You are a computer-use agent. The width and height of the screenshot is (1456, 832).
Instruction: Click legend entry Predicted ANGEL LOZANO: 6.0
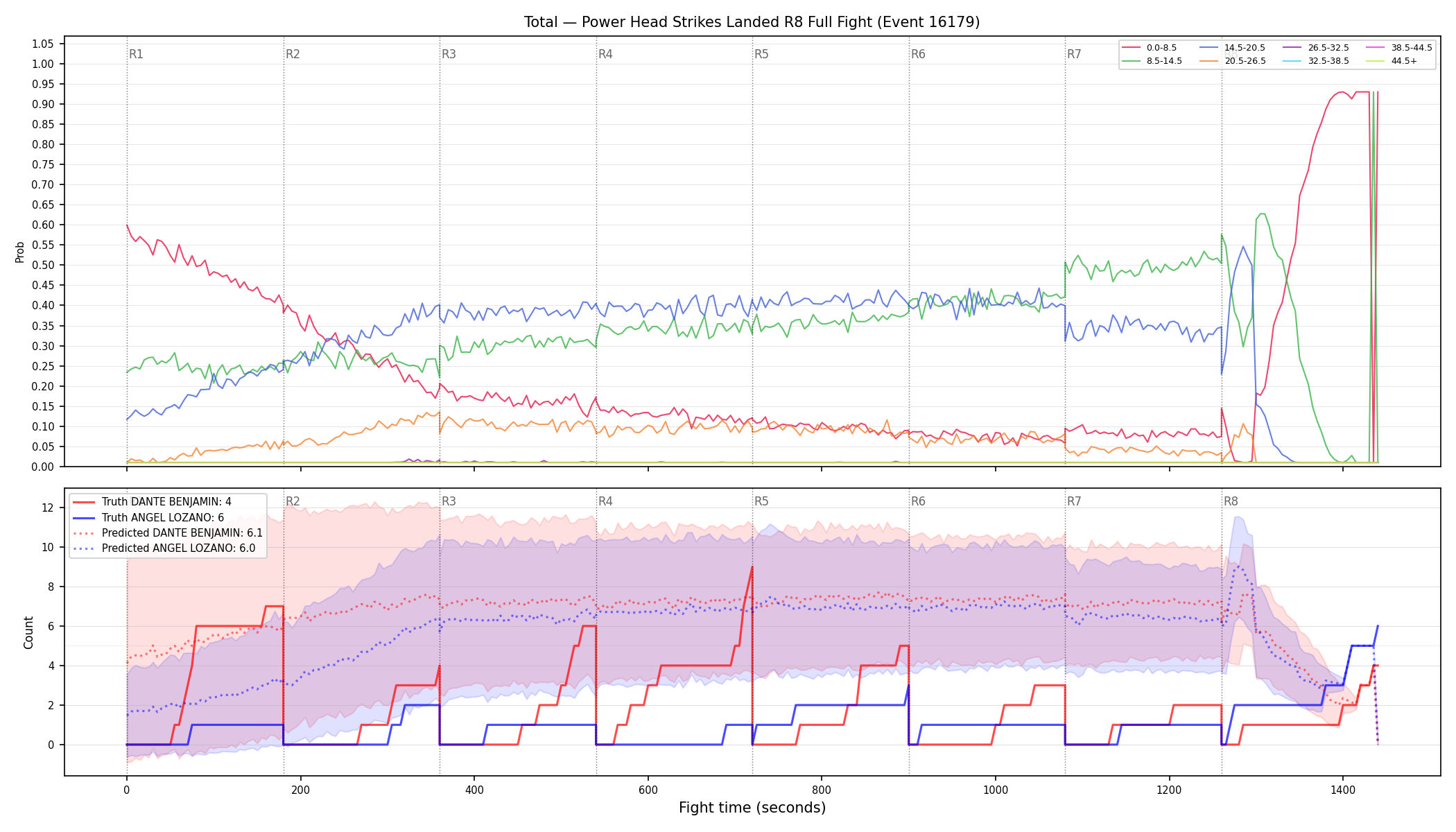(178, 548)
